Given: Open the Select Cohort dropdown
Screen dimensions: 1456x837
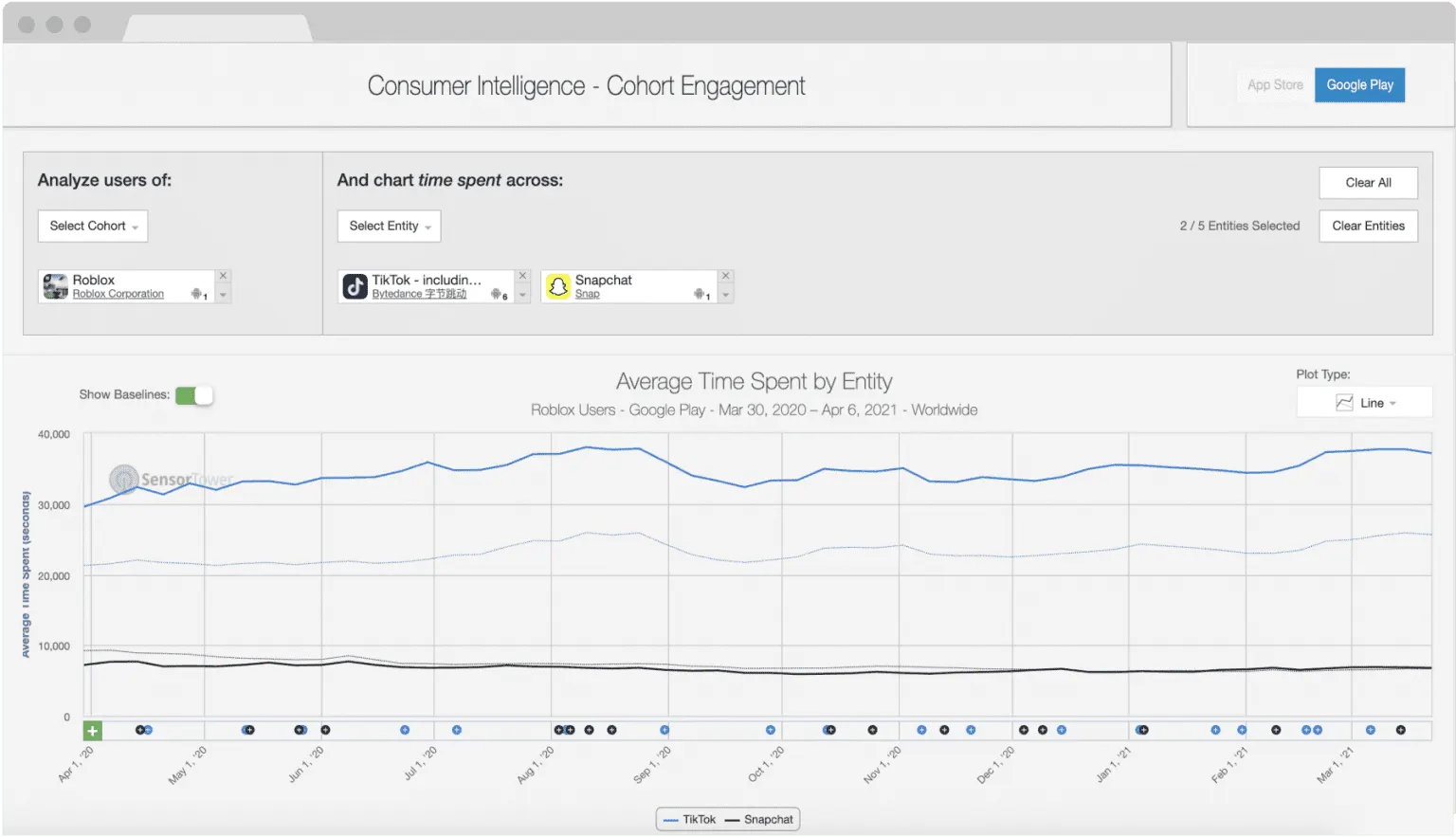Looking at the screenshot, I should pos(93,226).
